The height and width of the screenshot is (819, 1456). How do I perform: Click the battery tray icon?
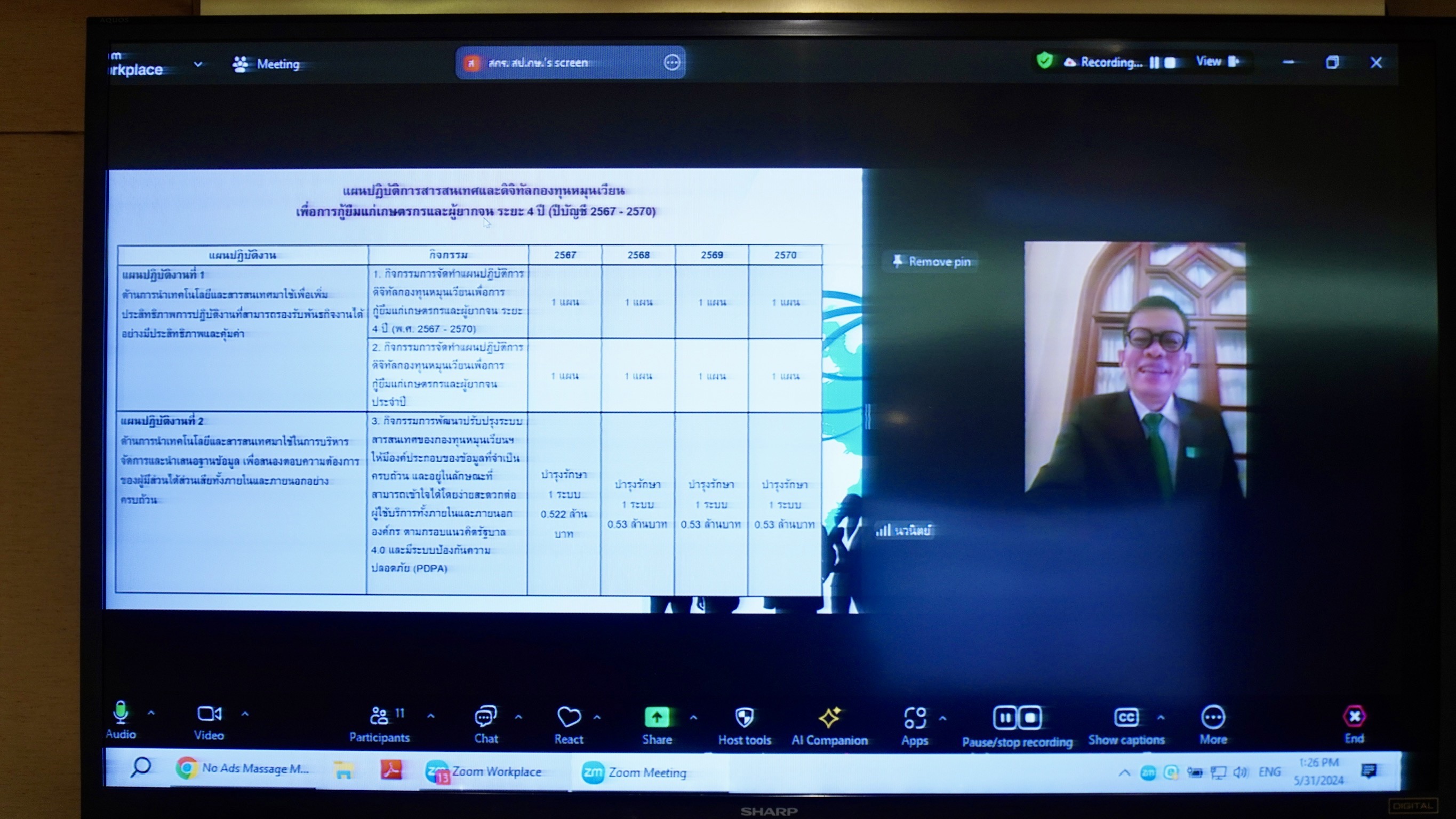1194,772
